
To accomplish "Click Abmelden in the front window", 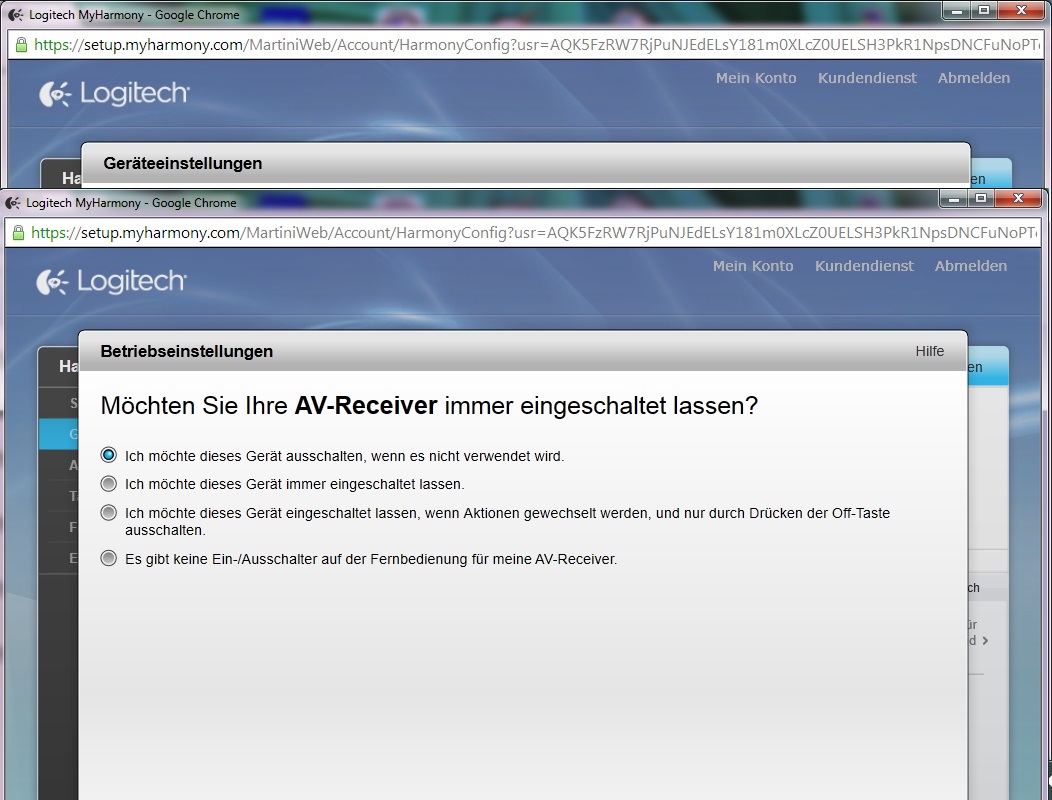I will click(x=970, y=266).
